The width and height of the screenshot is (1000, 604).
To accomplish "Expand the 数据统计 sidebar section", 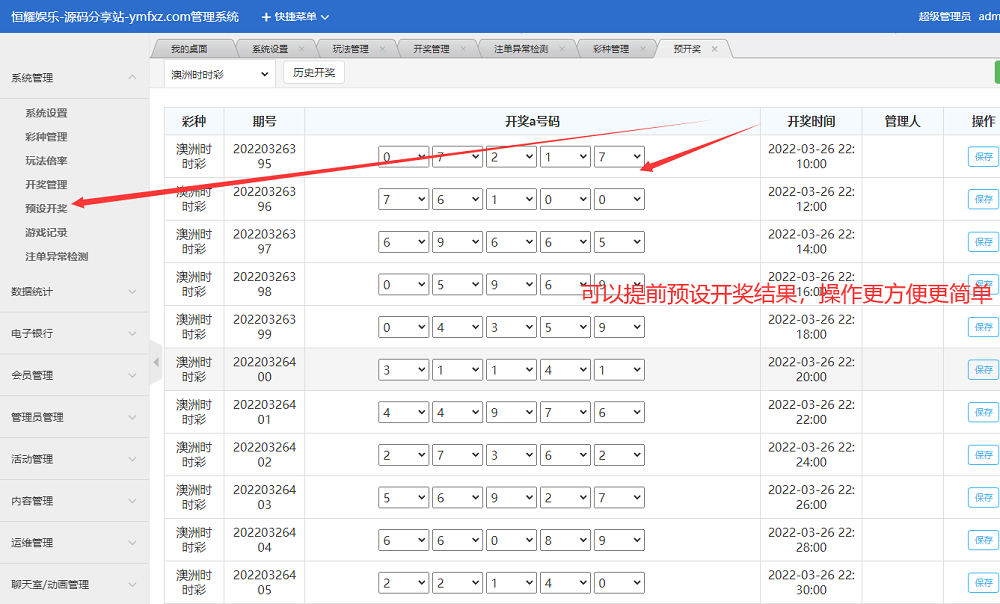I will click(x=74, y=292).
